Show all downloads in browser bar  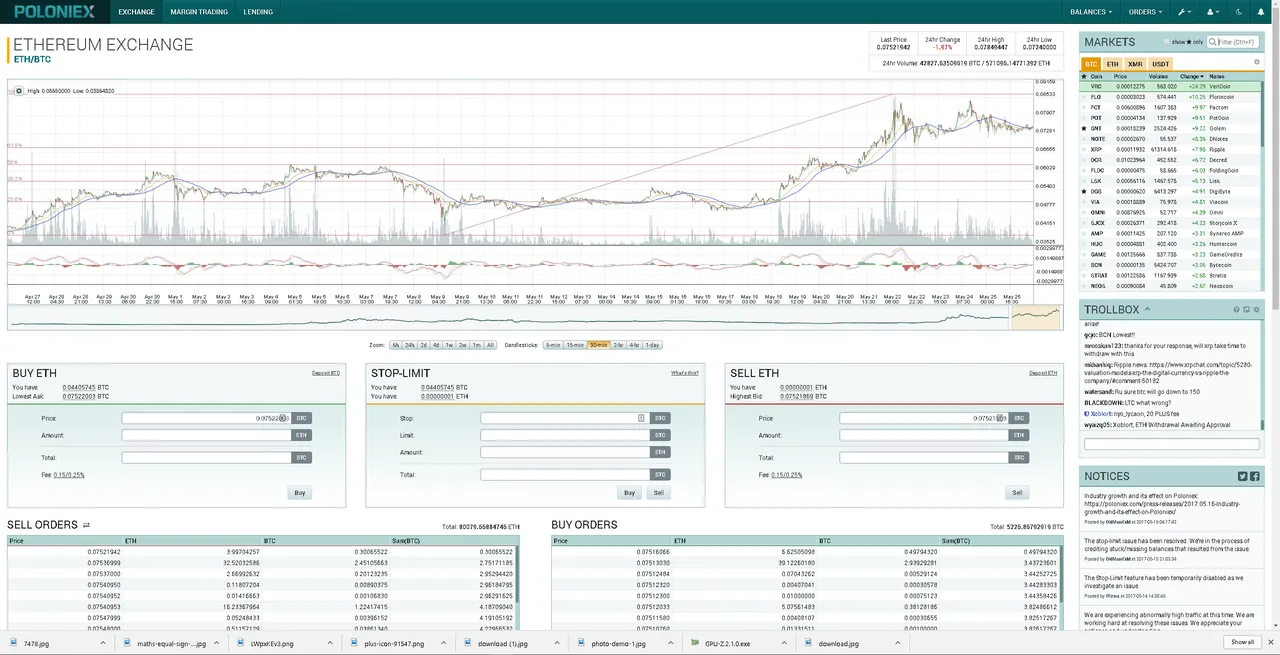click(1242, 642)
